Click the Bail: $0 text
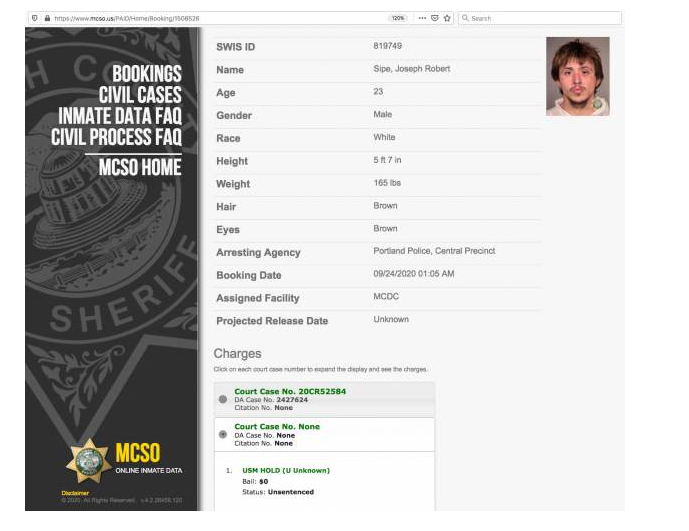 [x=255, y=481]
